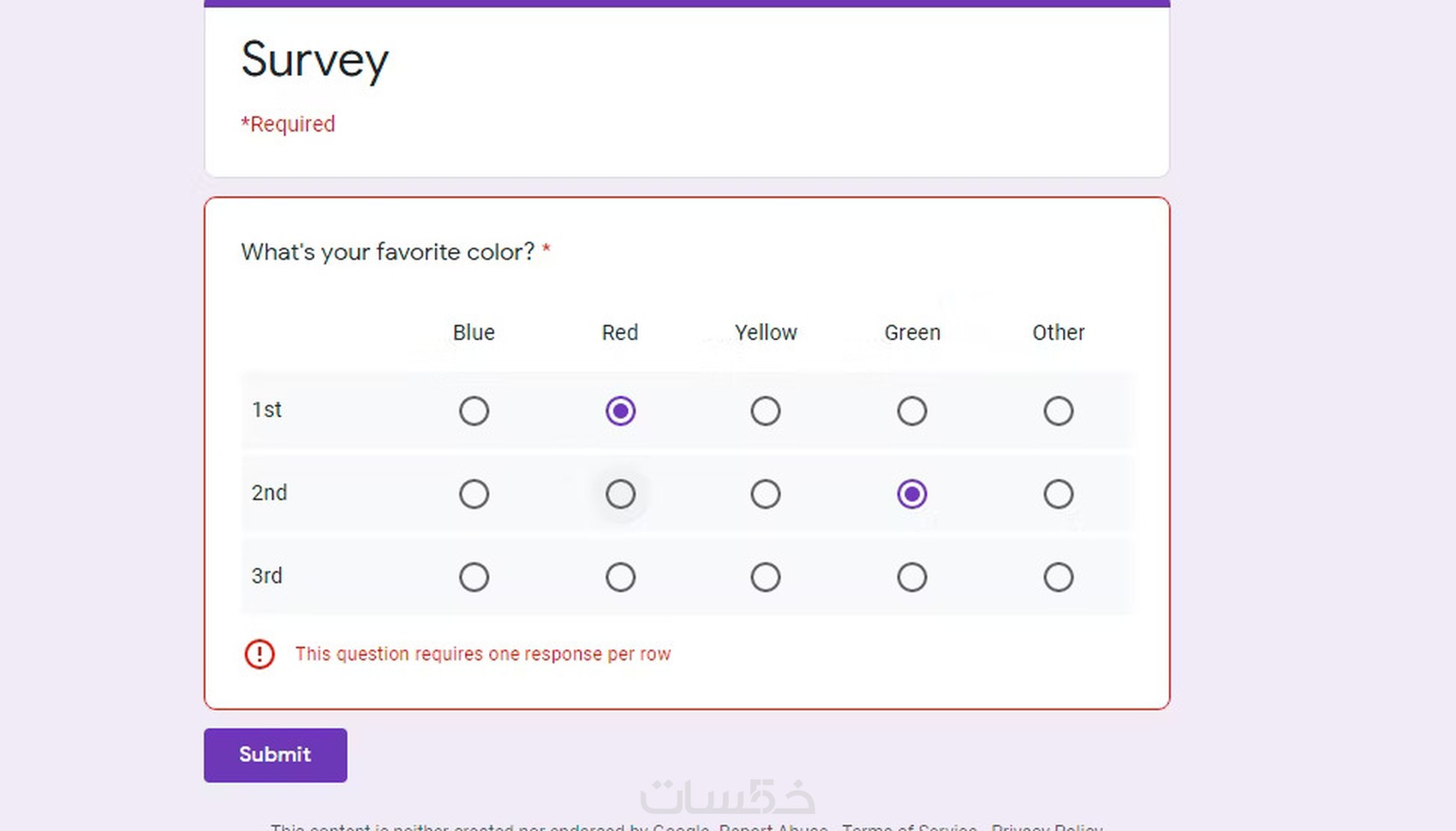1456x831 pixels.
Task: Choose Blue for 3rd choice
Action: (x=474, y=577)
